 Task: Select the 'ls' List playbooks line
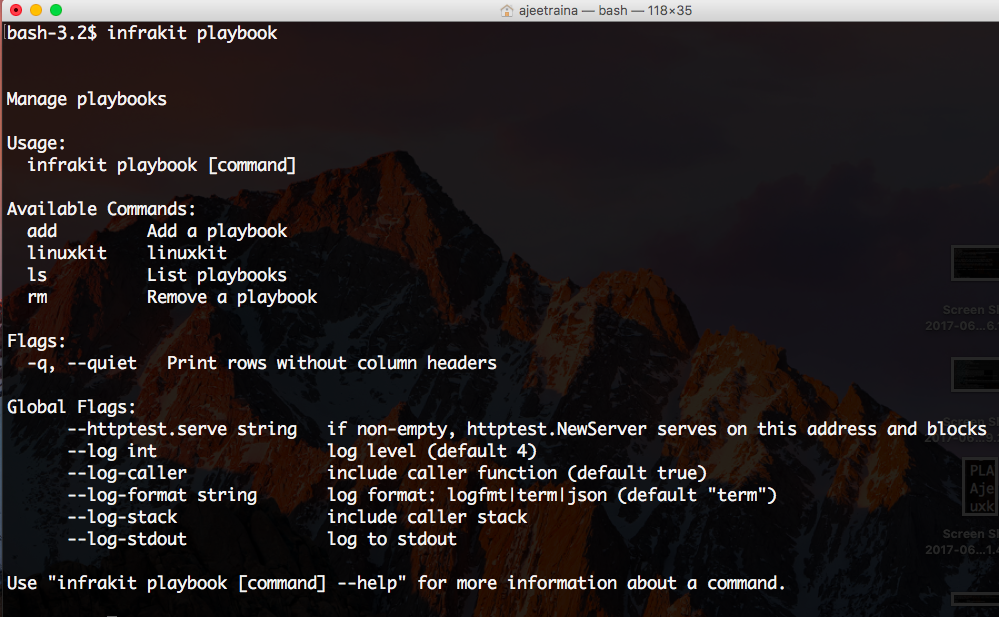pos(37,274)
